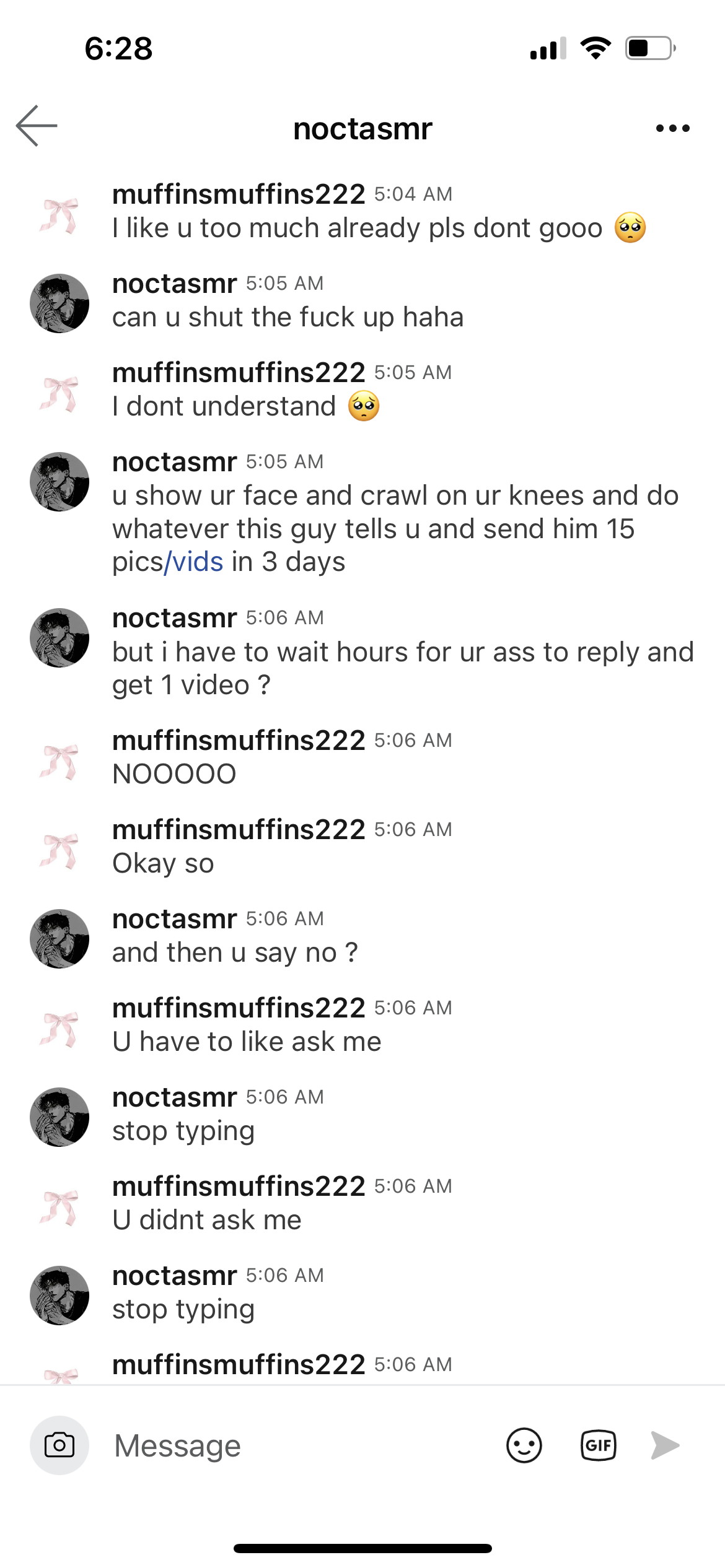Tap the Wi-Fi status icon
Viewport: 725px width, 1568px height.
(x=595, y=48)
